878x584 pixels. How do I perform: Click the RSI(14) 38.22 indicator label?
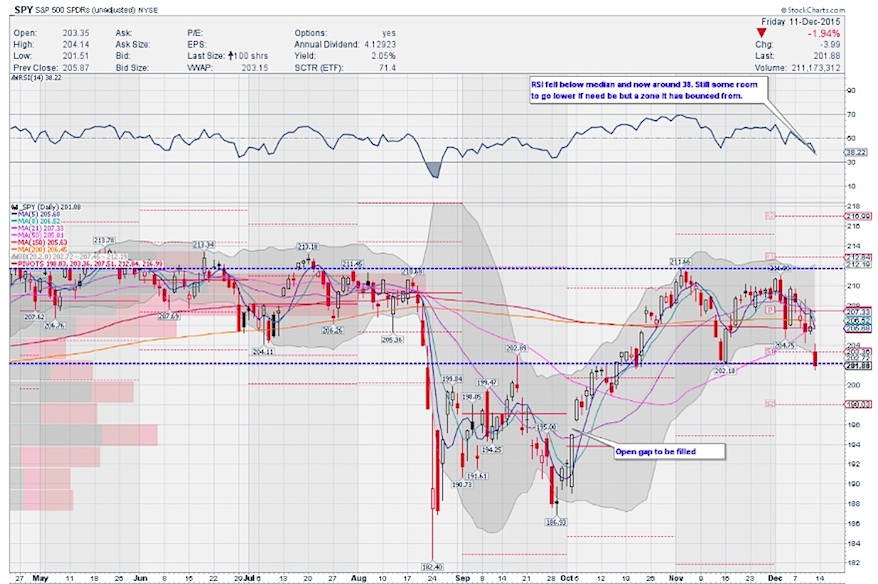pyautogui.click(x=37, y=78)
